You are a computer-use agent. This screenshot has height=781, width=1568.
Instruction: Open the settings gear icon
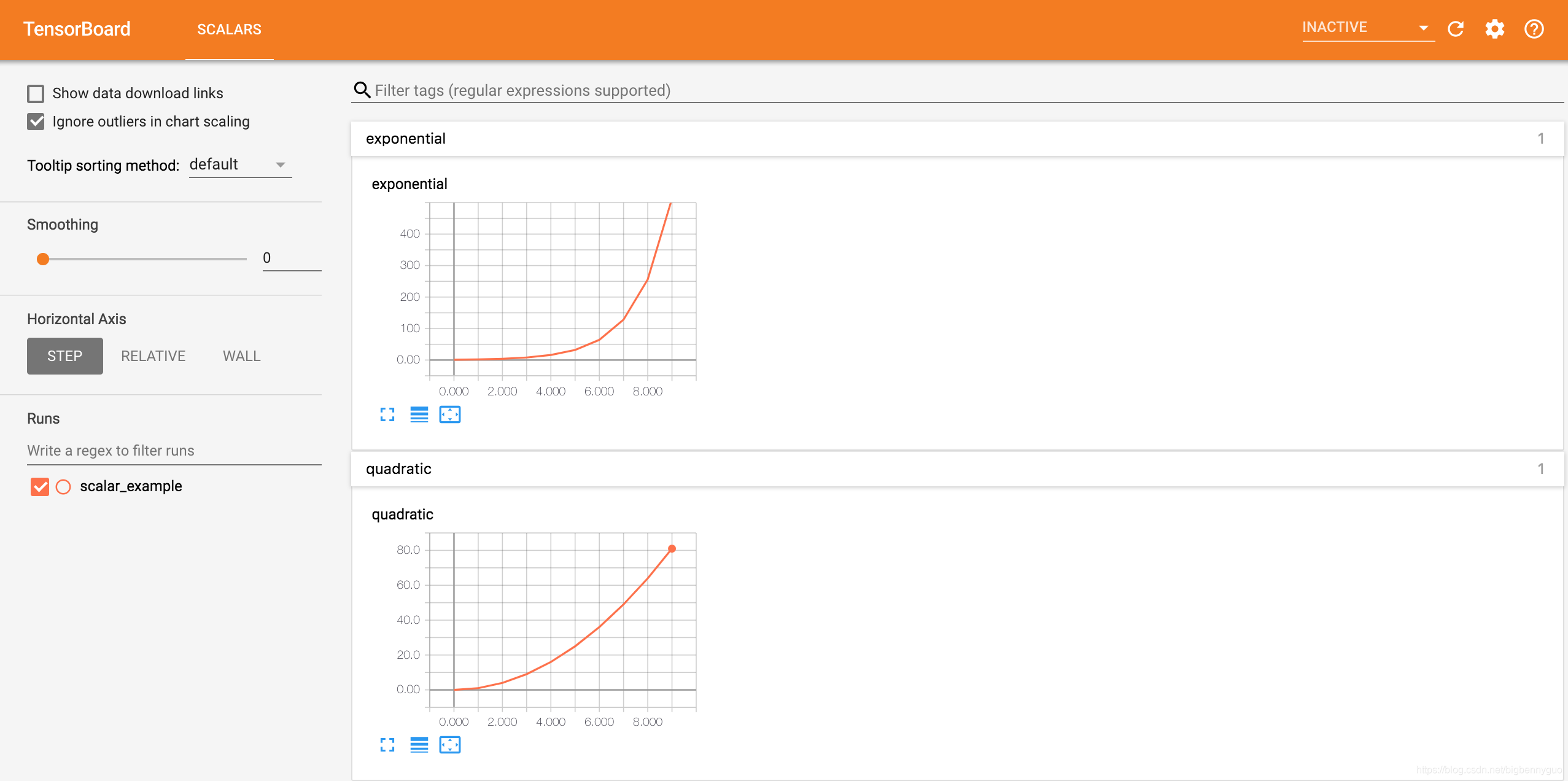[x=1494, y=29]
